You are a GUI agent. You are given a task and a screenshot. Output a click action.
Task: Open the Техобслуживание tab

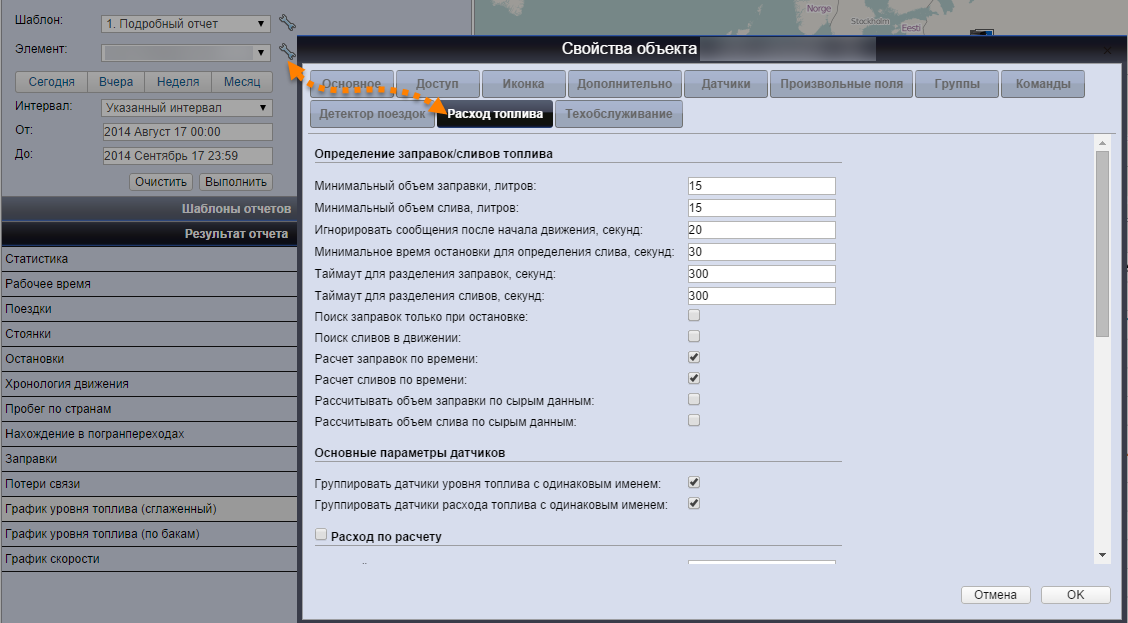[x=619, y=114]
